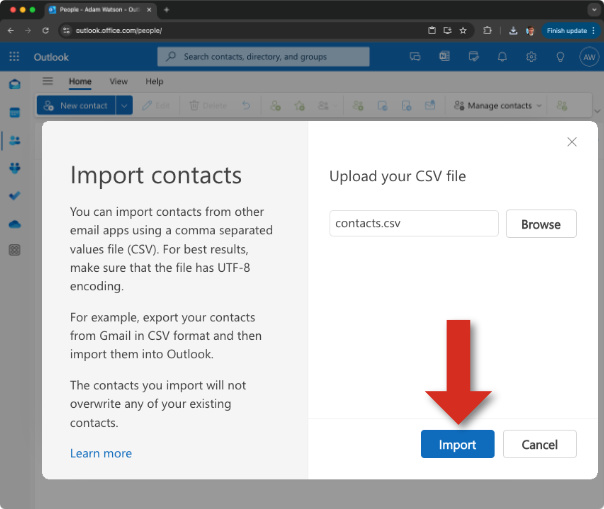Open Mail from the left sidebar
604x509 pixels.
click(15, 84)
